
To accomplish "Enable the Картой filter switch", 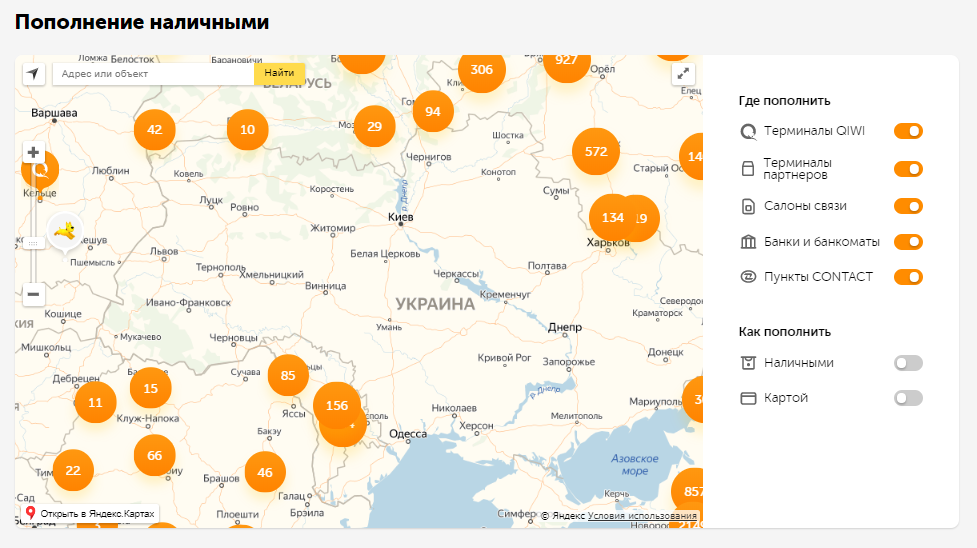I will (908, 398).
